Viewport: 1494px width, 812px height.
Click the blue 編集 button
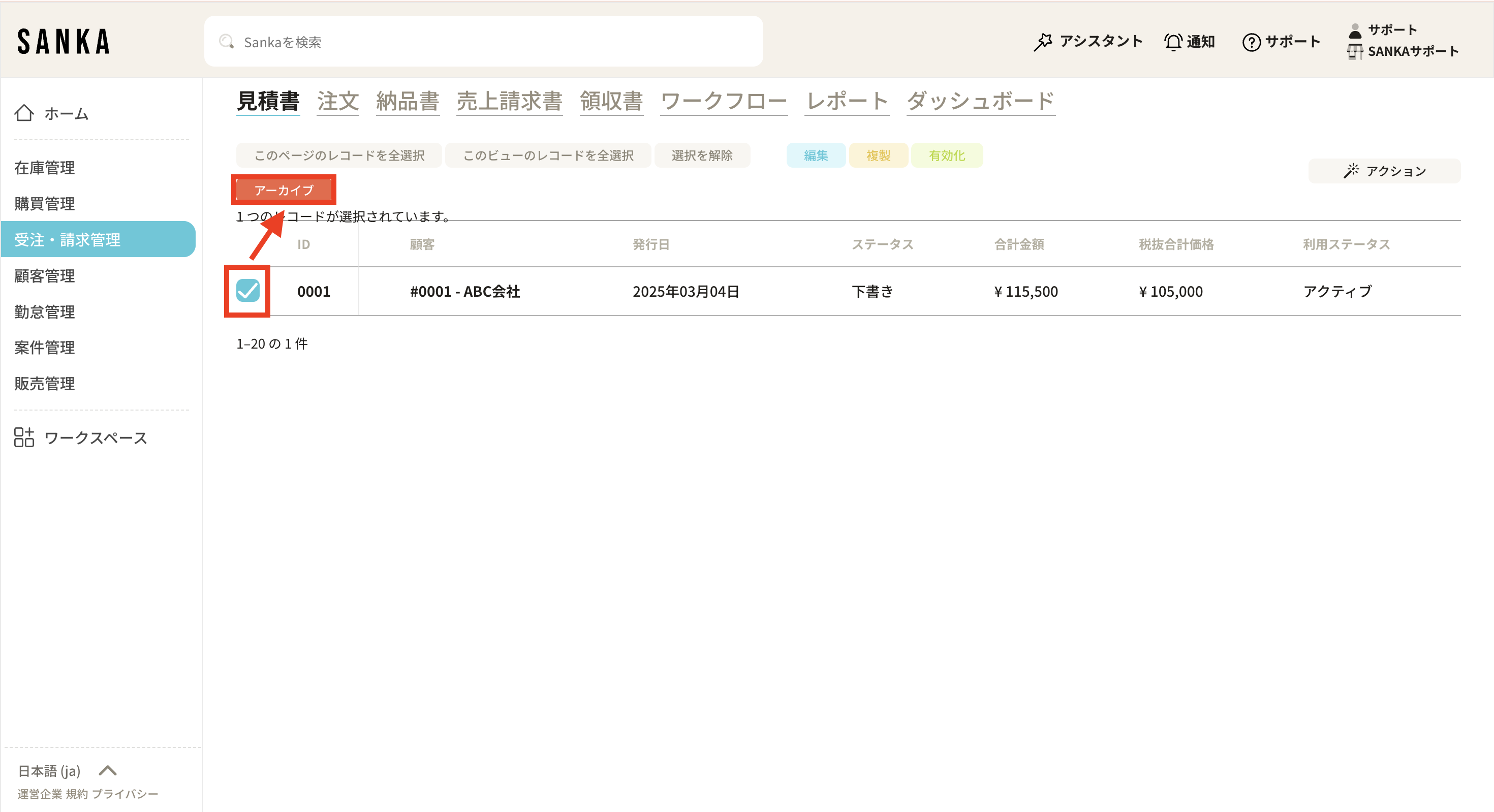(x=816, y=155)
